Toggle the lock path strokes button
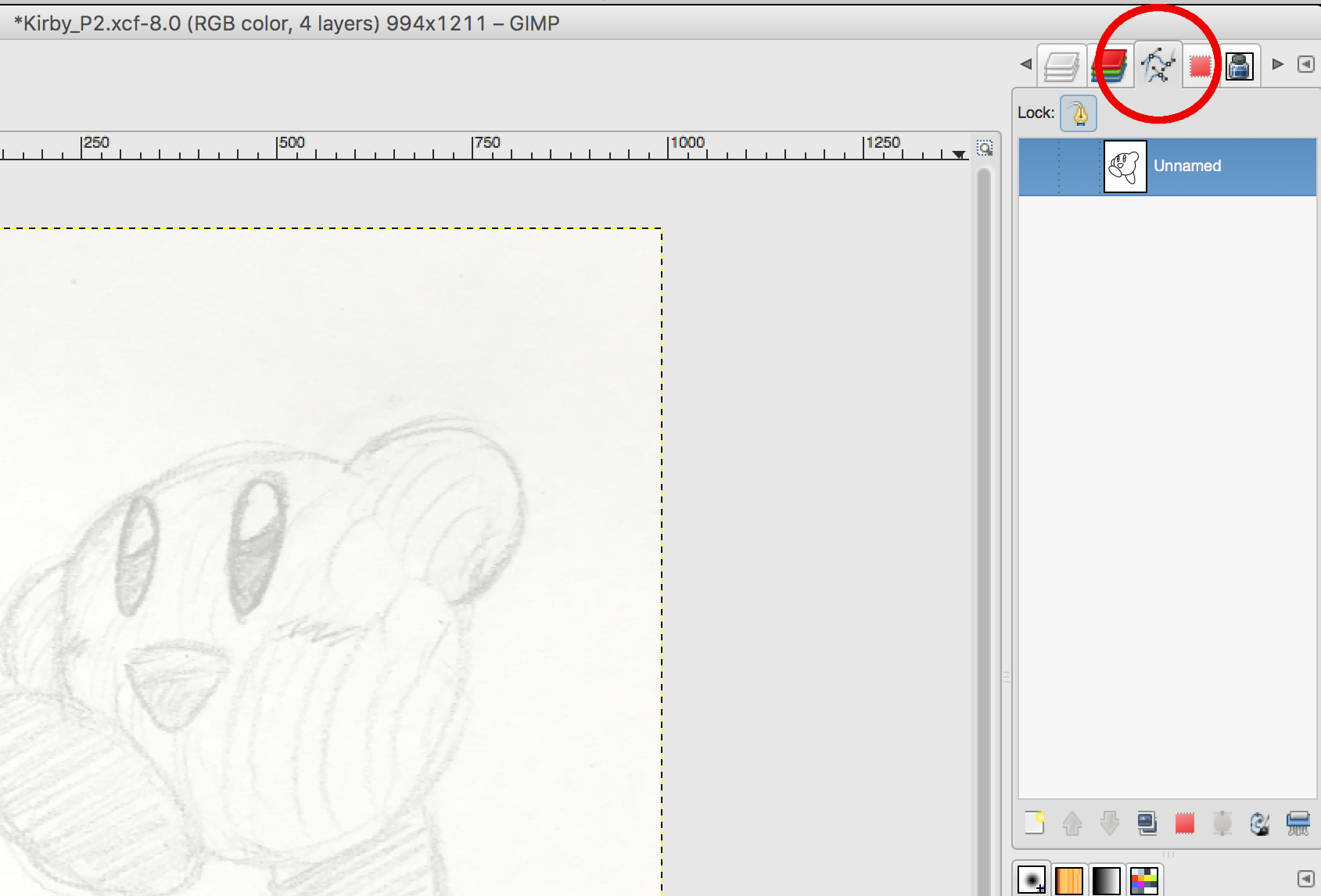Viewport: 1321px width, 896px height. tap(1079, 113)
